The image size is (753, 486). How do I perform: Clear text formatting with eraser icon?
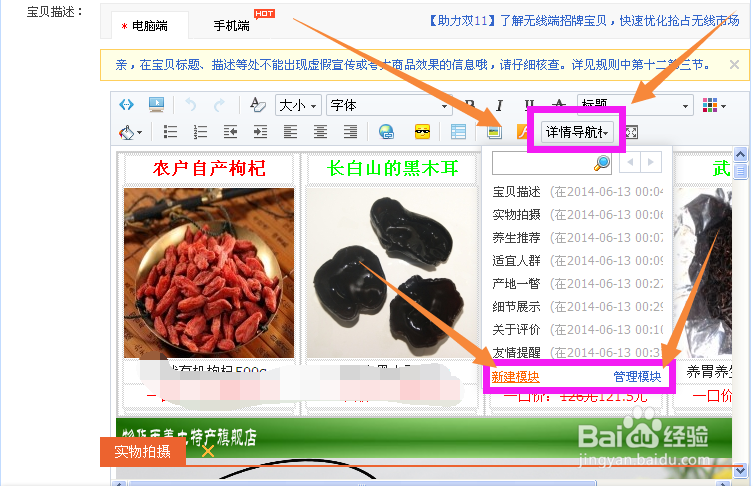257,104
